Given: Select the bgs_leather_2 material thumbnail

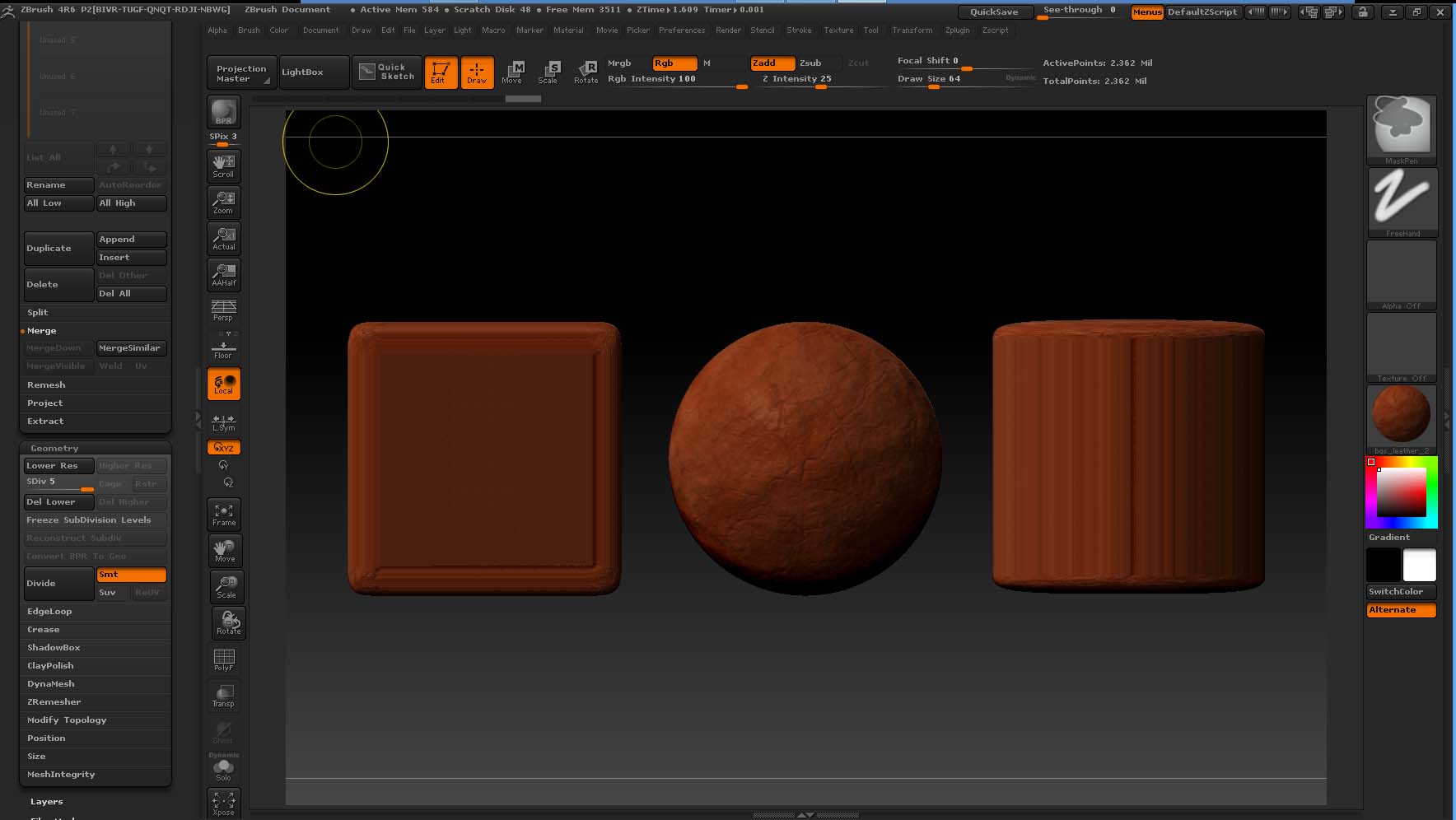Looking at the screenshot, I should (x=1401, y=416).
